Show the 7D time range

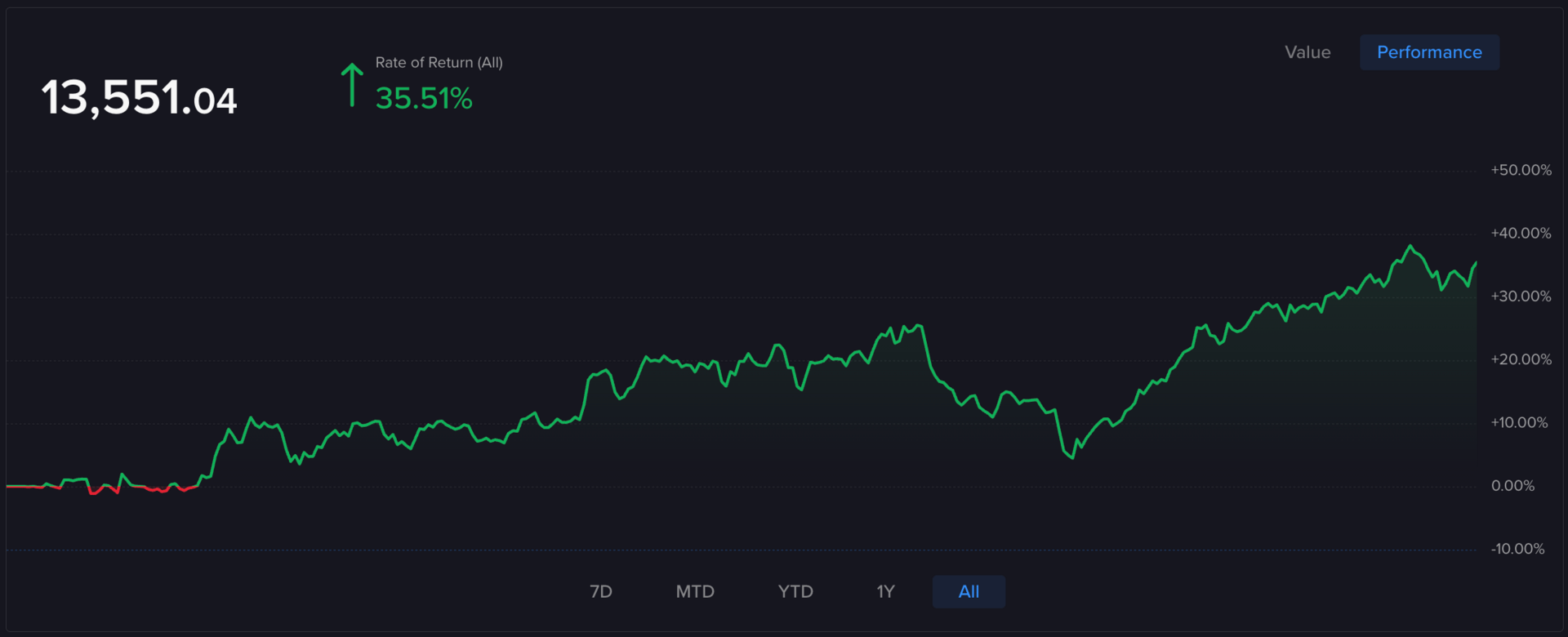[601, 591]
